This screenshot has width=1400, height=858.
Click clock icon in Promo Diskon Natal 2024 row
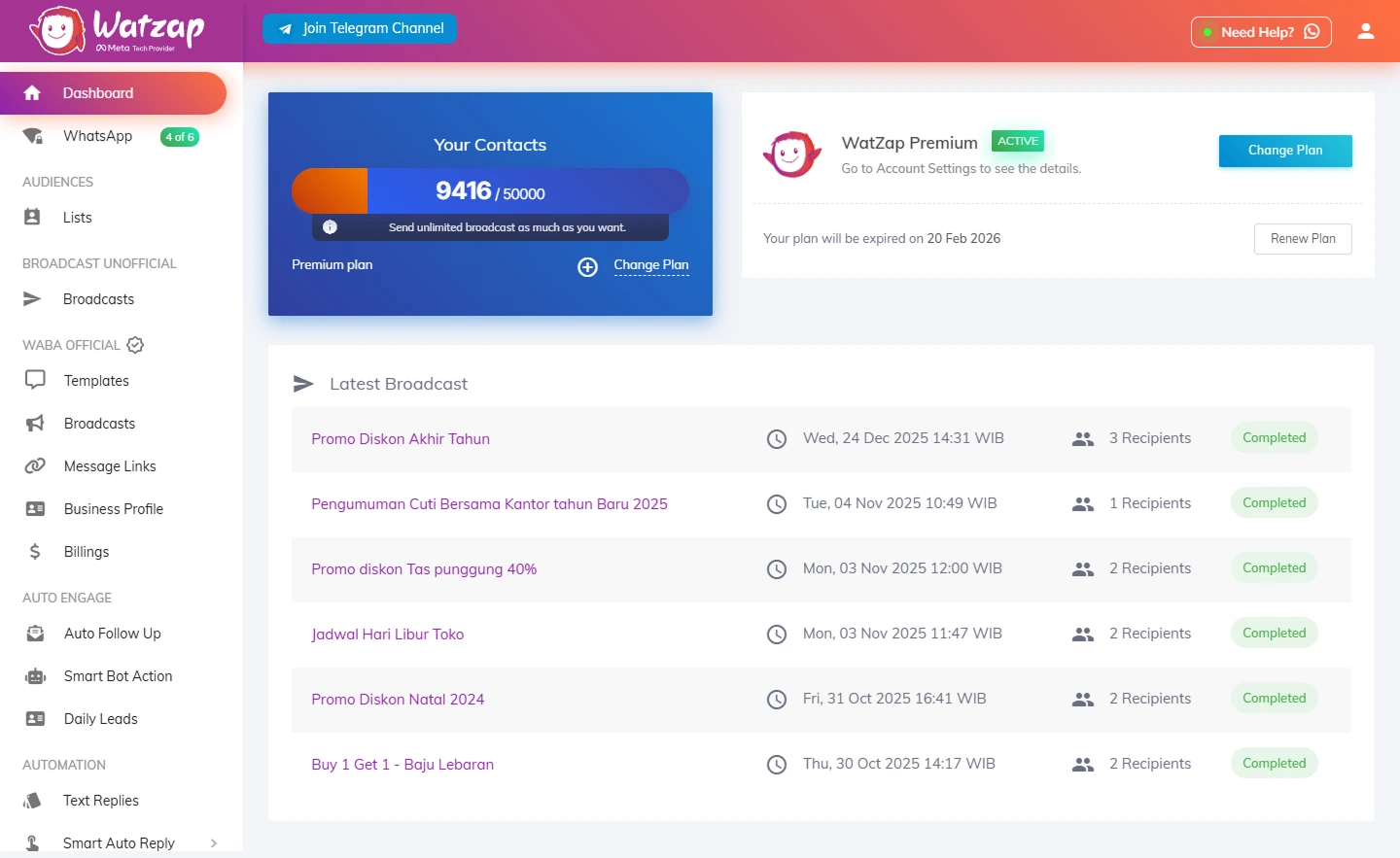click(x=777, y=700)
